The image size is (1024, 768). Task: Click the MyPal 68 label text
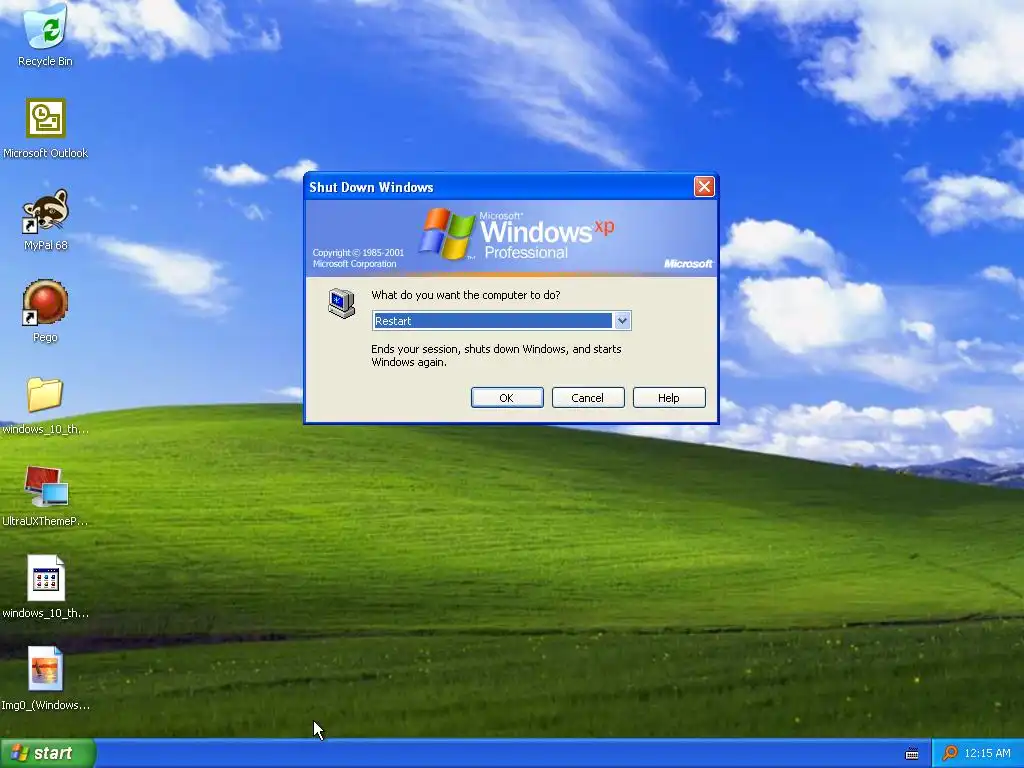[46, 246]
